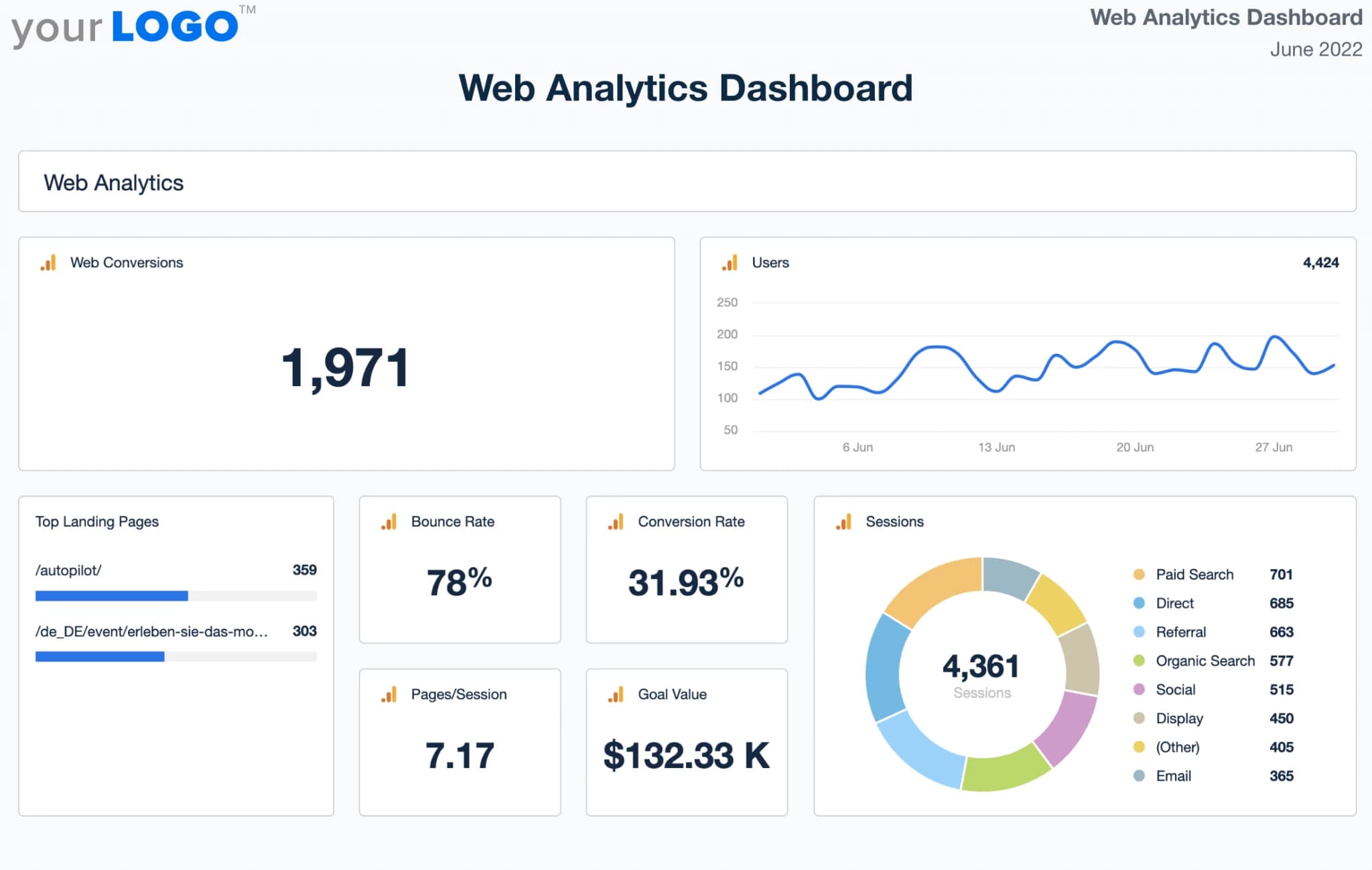
Task: Click the Users widget analytics icon
Action: (730, 263)
